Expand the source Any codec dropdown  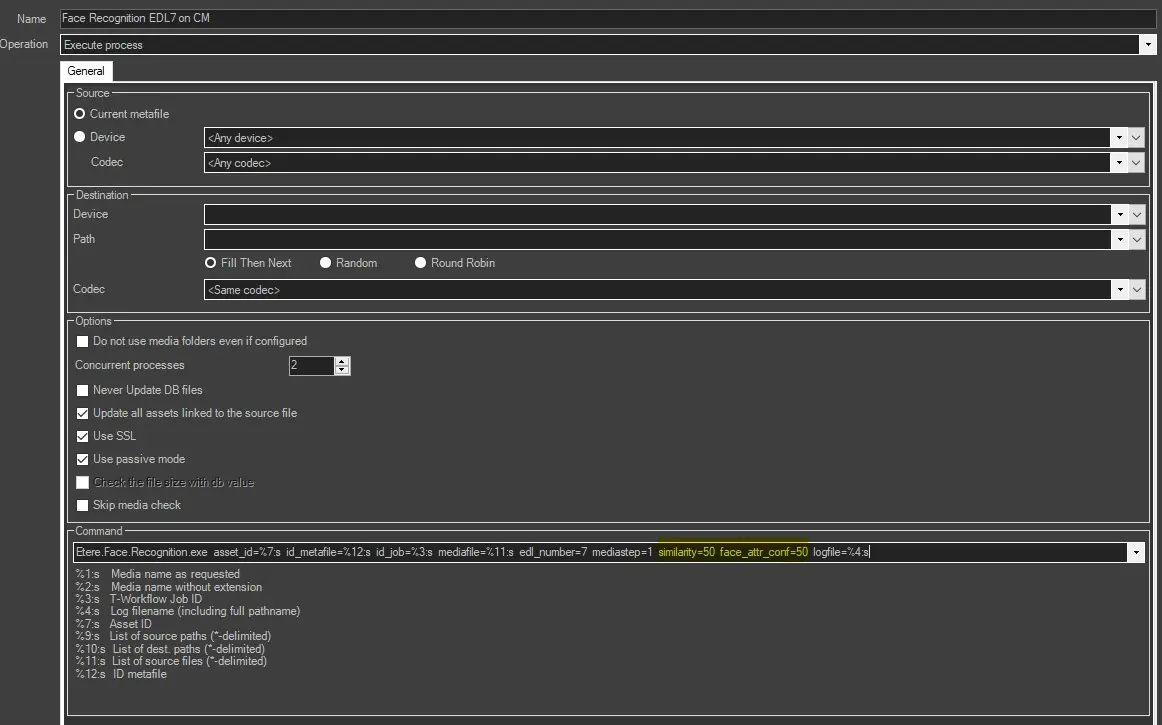point(1118,162)
